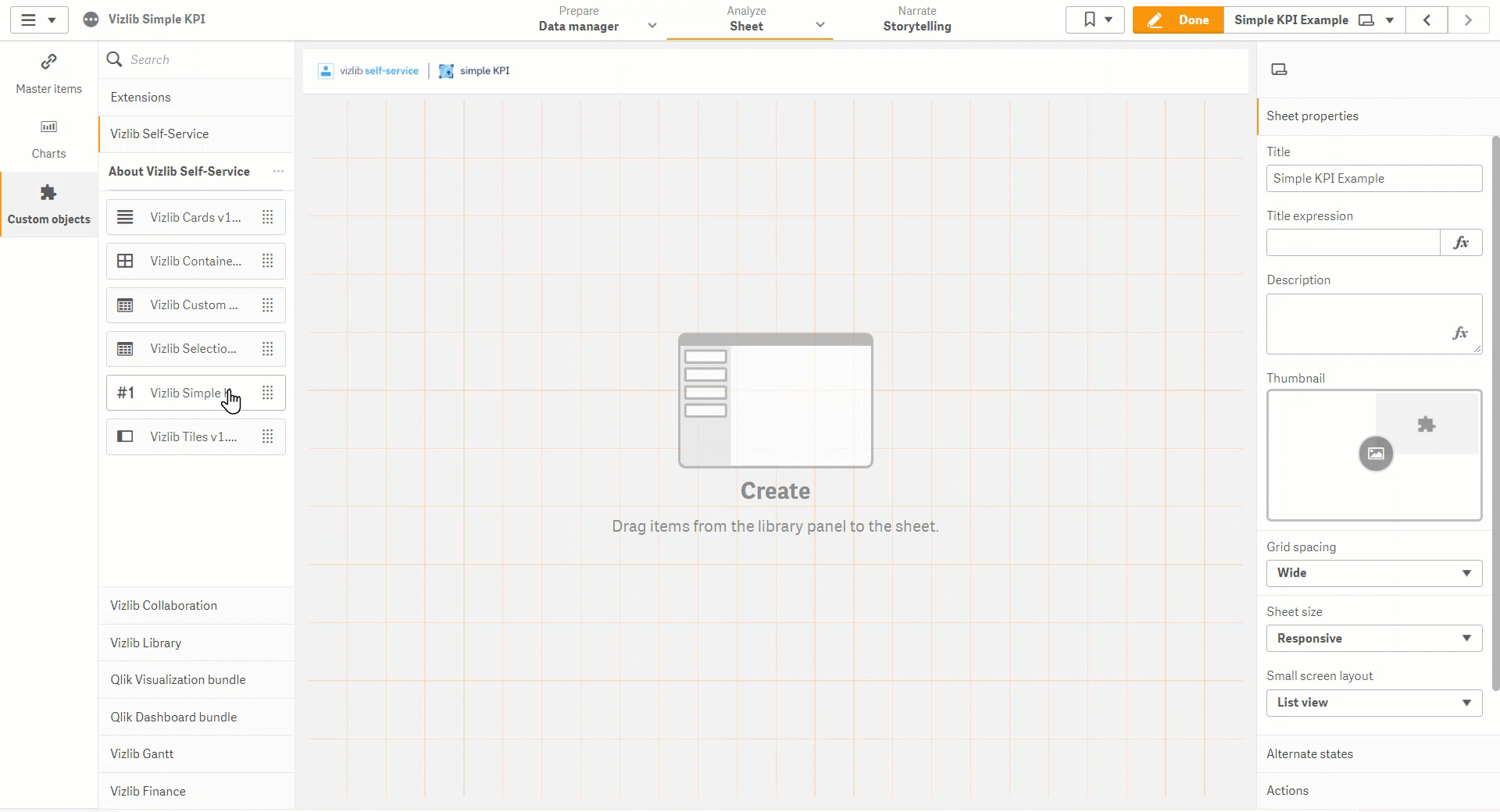
Task: Select Vizlib Tiles extension item
Action: [x=196, y=436]
